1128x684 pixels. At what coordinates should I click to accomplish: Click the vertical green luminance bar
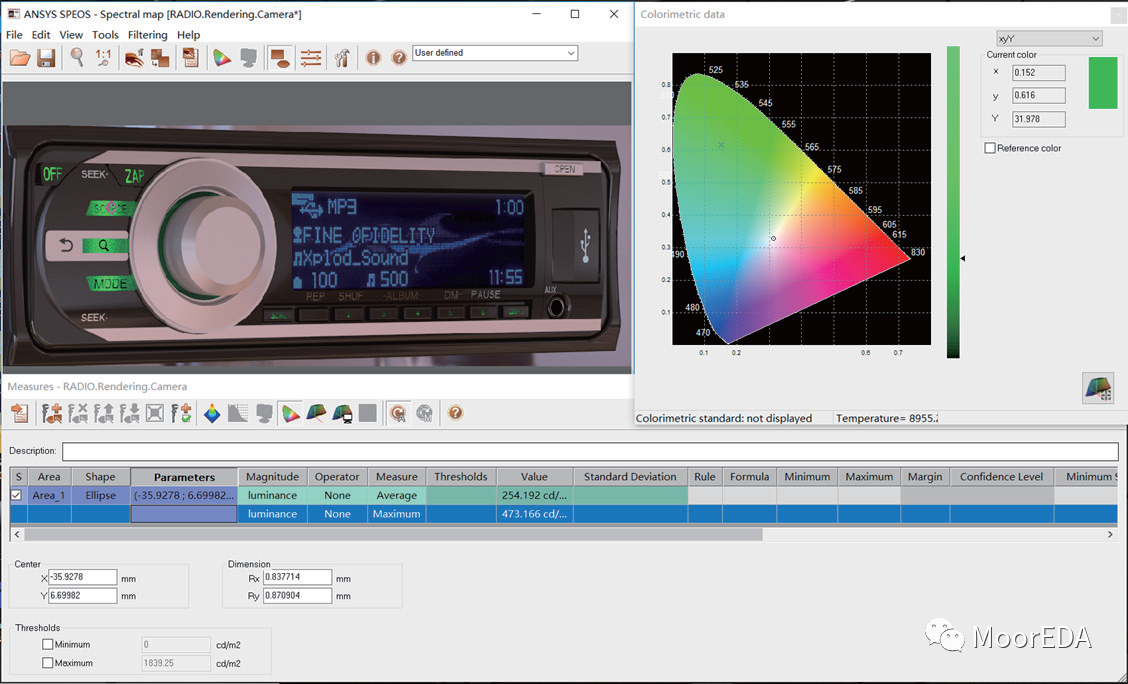point(953,202)
